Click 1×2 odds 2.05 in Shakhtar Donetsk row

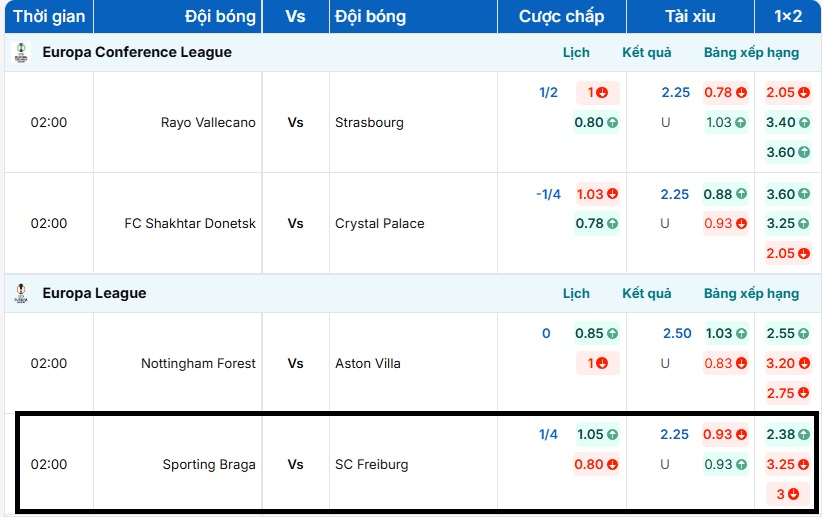click(788, 254)
